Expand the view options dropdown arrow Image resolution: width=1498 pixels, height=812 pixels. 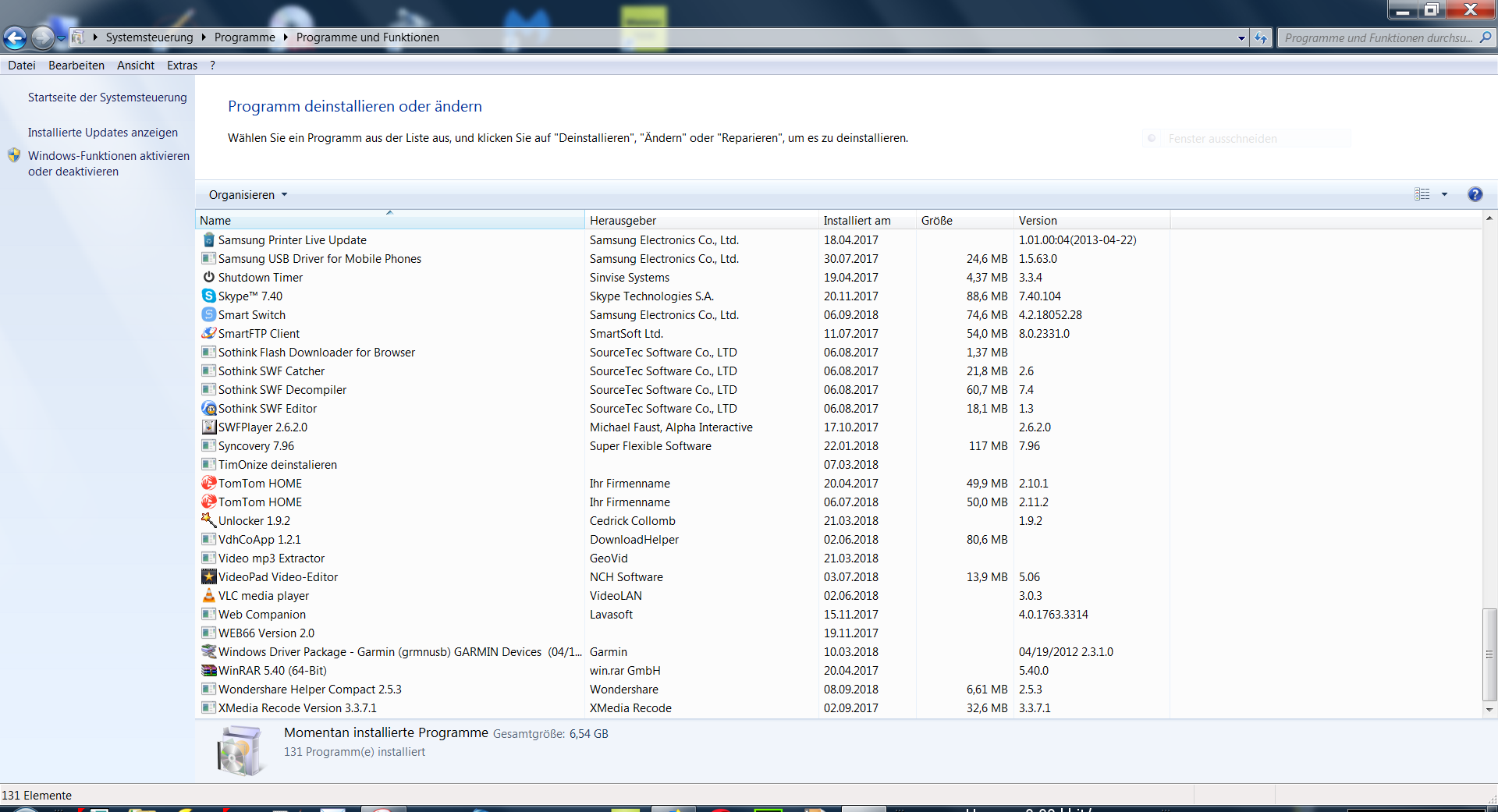pyautogui.click(x=1444, y=194)
